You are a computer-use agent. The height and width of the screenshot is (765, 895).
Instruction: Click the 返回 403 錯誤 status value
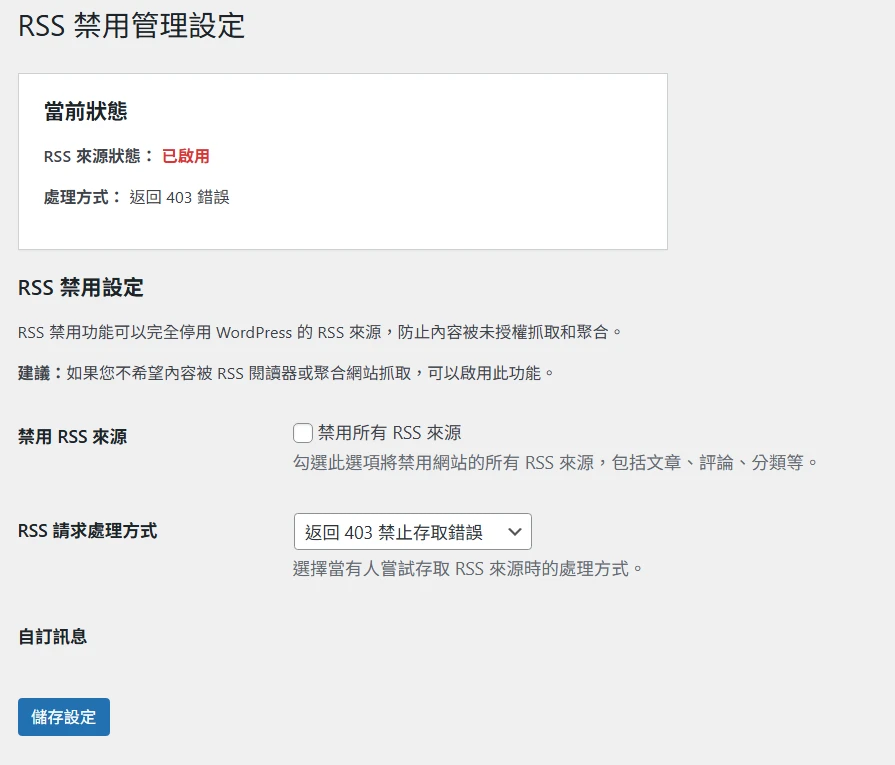[179, 197]
